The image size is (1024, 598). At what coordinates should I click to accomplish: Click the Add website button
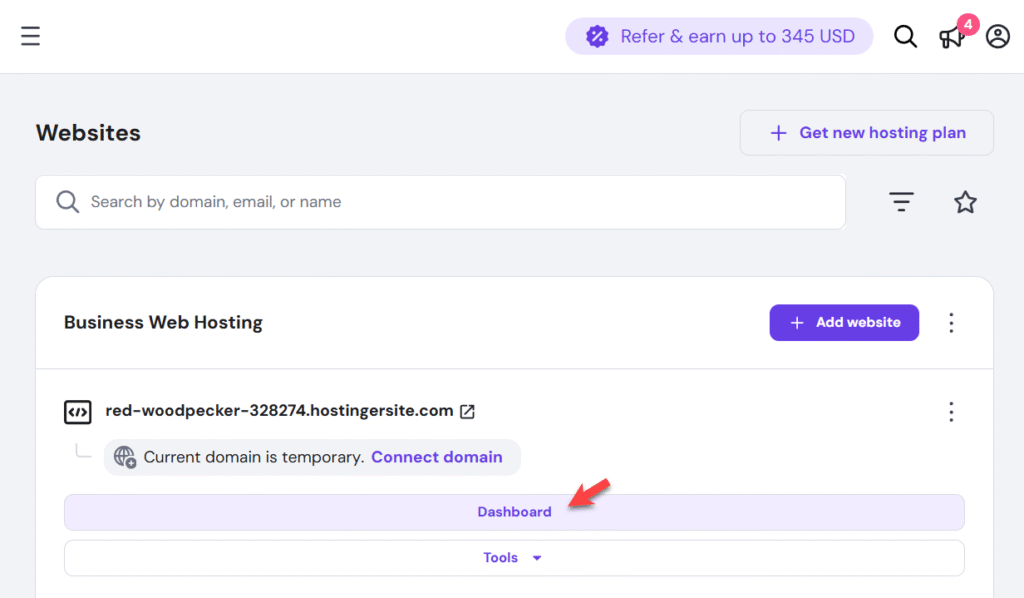point(844,323)
